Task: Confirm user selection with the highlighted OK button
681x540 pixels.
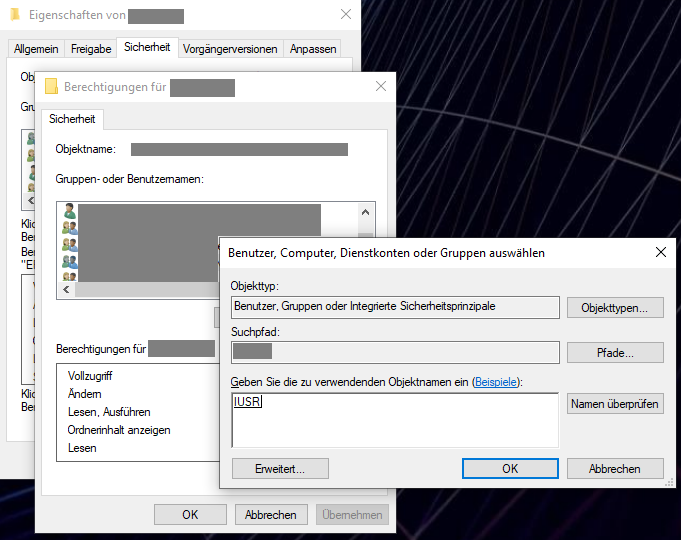Action: (x=510, y=469)
